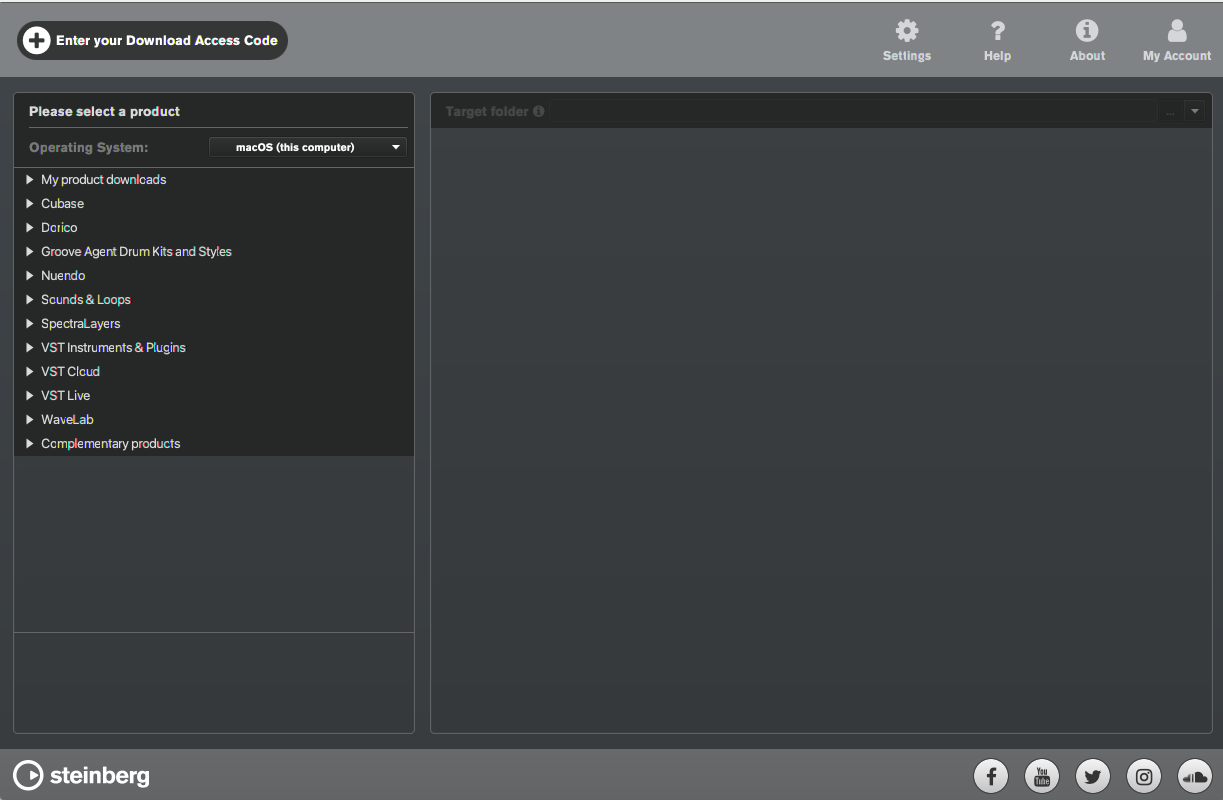Image resolution: width=1223 pixels, height=800 pixels.
Task: Click the Steinberg logo in the footer
Action: click(82, 775)
